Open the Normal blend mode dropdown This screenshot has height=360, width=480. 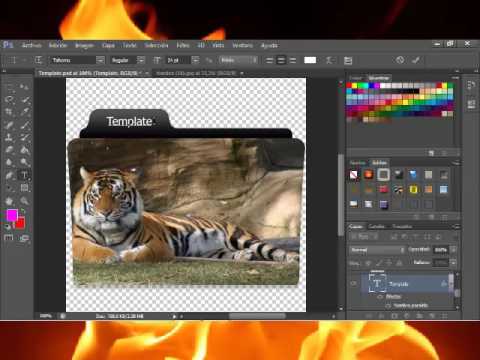[377, 250]
